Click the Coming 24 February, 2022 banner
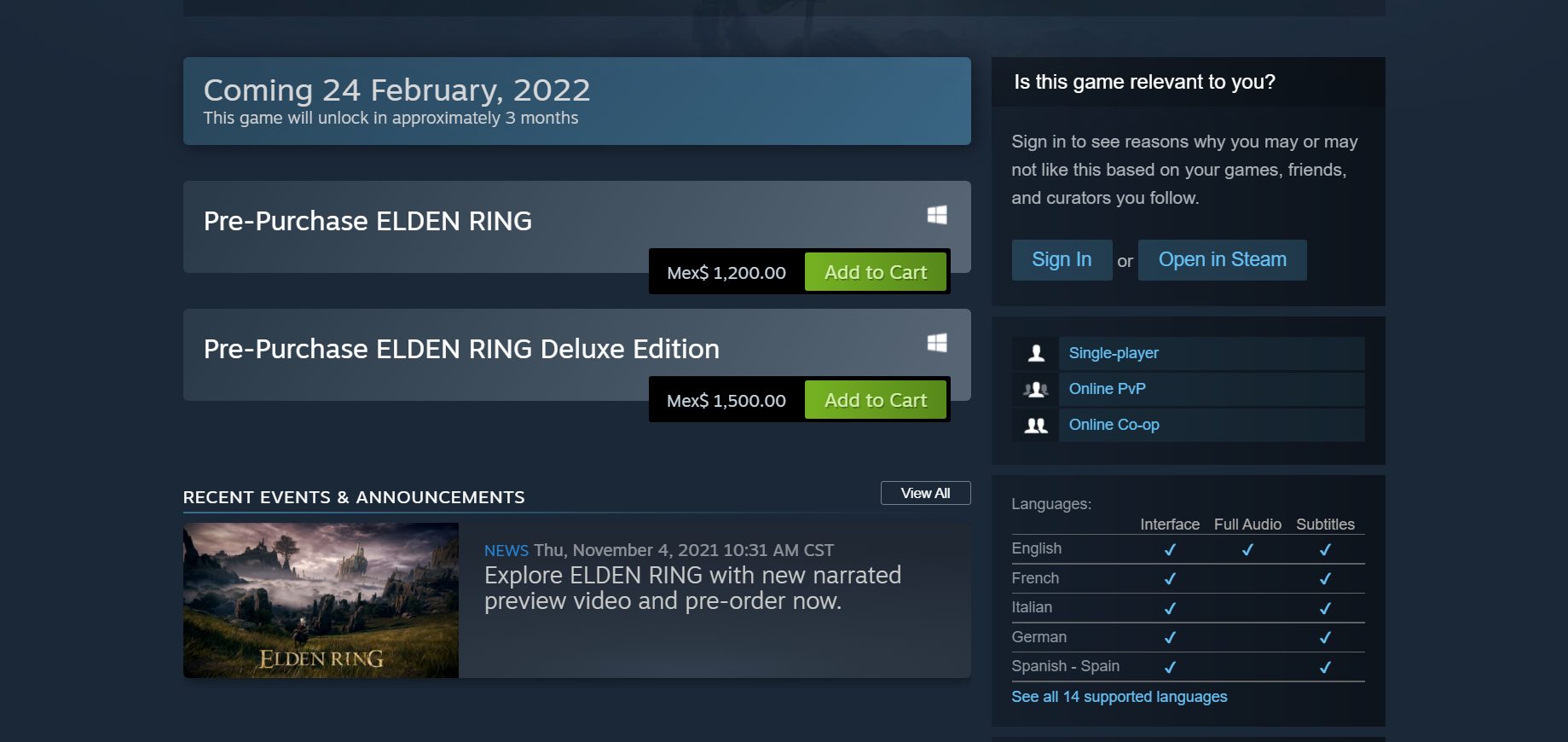The width and height of the screenshot is (1568, 742). coord(576,101)
